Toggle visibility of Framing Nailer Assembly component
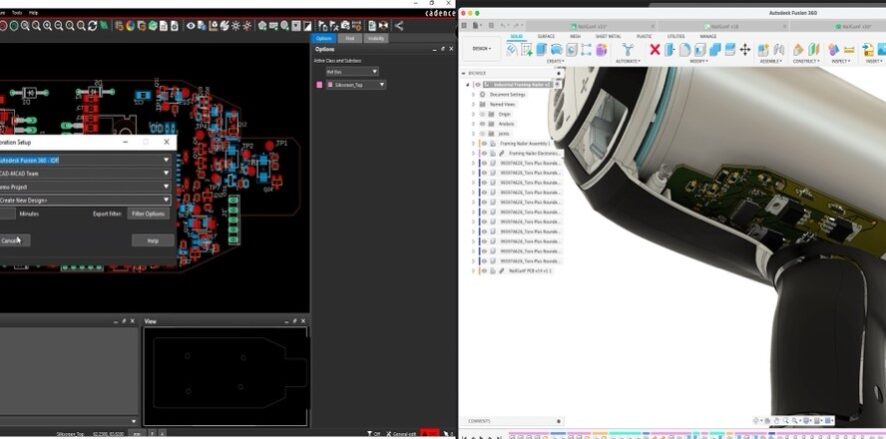 coord(484,144)
